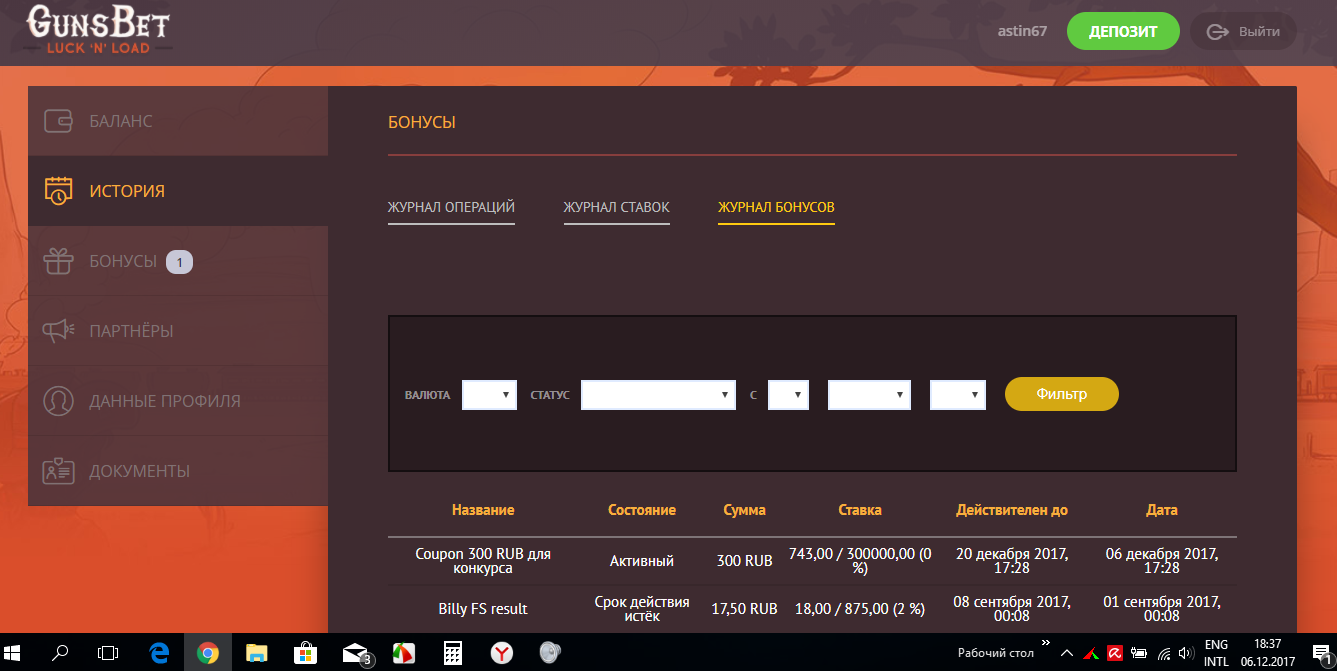Image resolution: width=1337 pixels, height=671 pixels.
Task: Open the year dropdown before Фильтр
Action: (x=957, y=395)
